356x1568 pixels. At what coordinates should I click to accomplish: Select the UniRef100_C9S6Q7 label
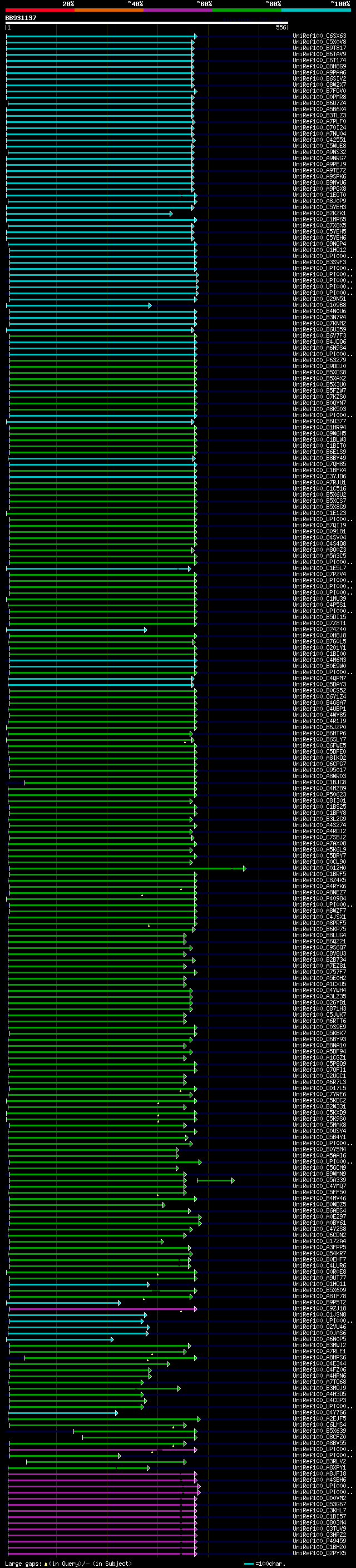coord(319,947)
